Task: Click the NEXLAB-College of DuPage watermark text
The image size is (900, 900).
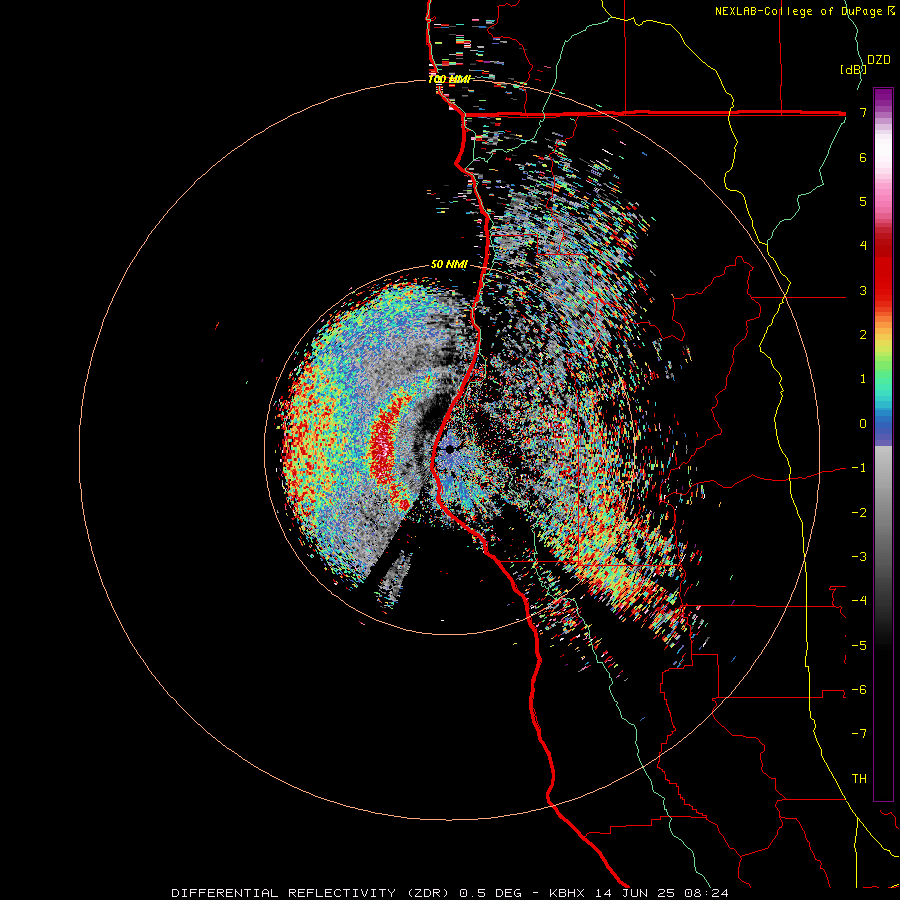Action: tap(804, 11)
